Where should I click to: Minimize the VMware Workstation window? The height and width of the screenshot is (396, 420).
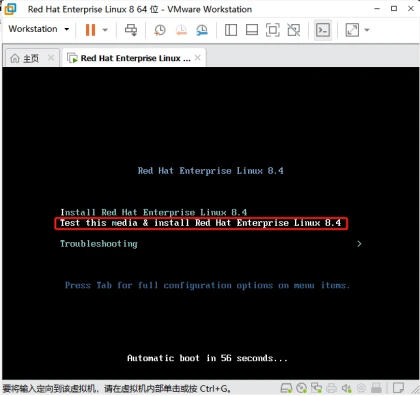(x=377, y=9)
